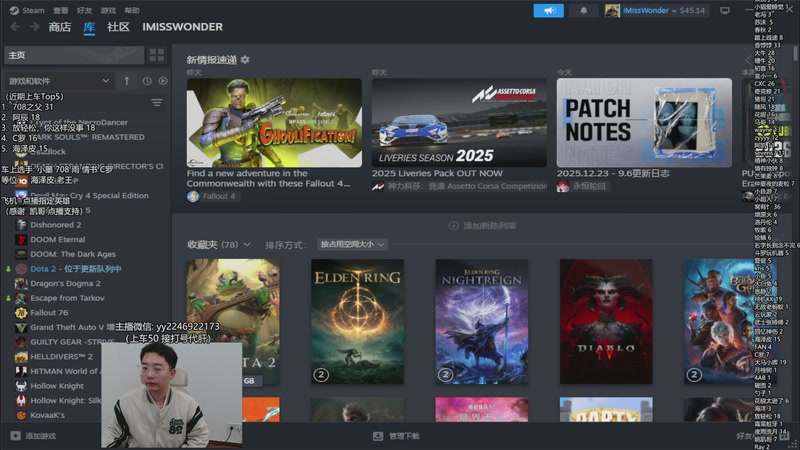Open the 好友 friends menu
Viewport: 800px width, 450px height.
84,10
